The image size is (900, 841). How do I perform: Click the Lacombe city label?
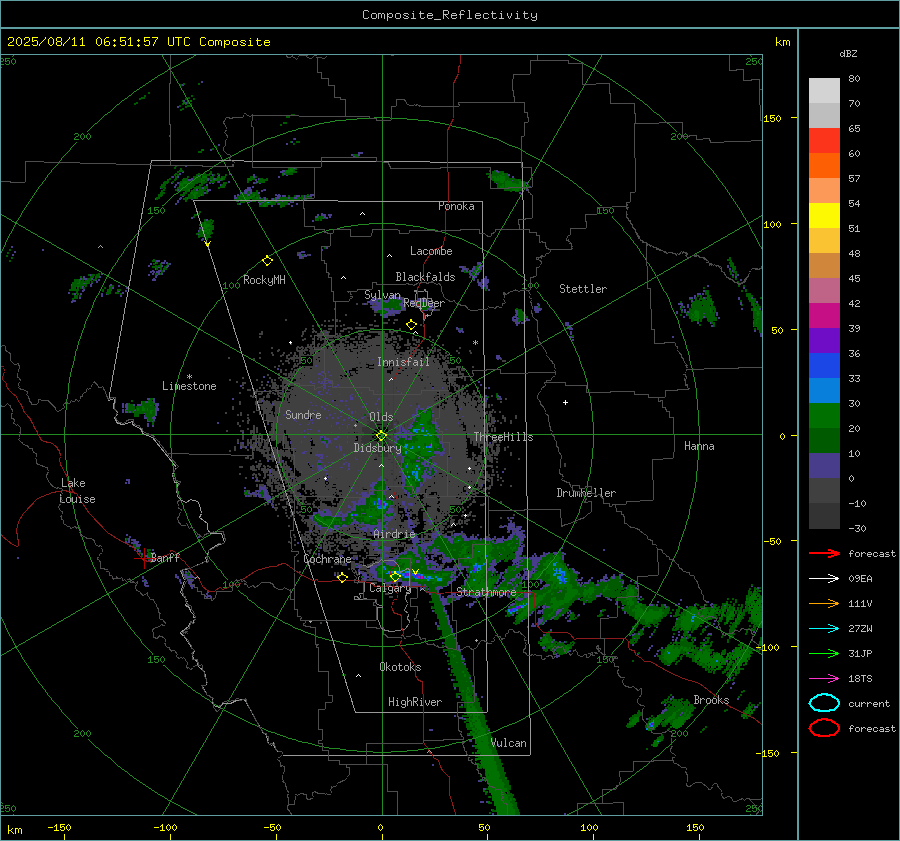click(431, 251)
